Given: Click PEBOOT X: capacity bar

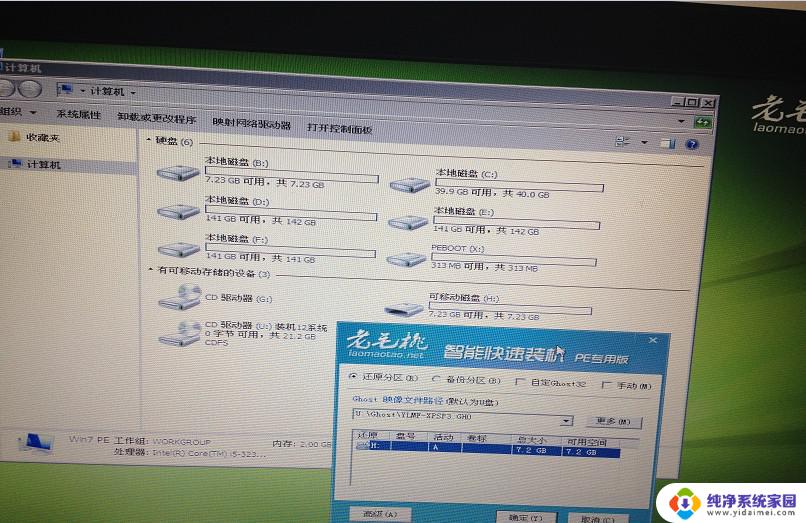Looking at the screenshot, I should [x=514, y=259].
